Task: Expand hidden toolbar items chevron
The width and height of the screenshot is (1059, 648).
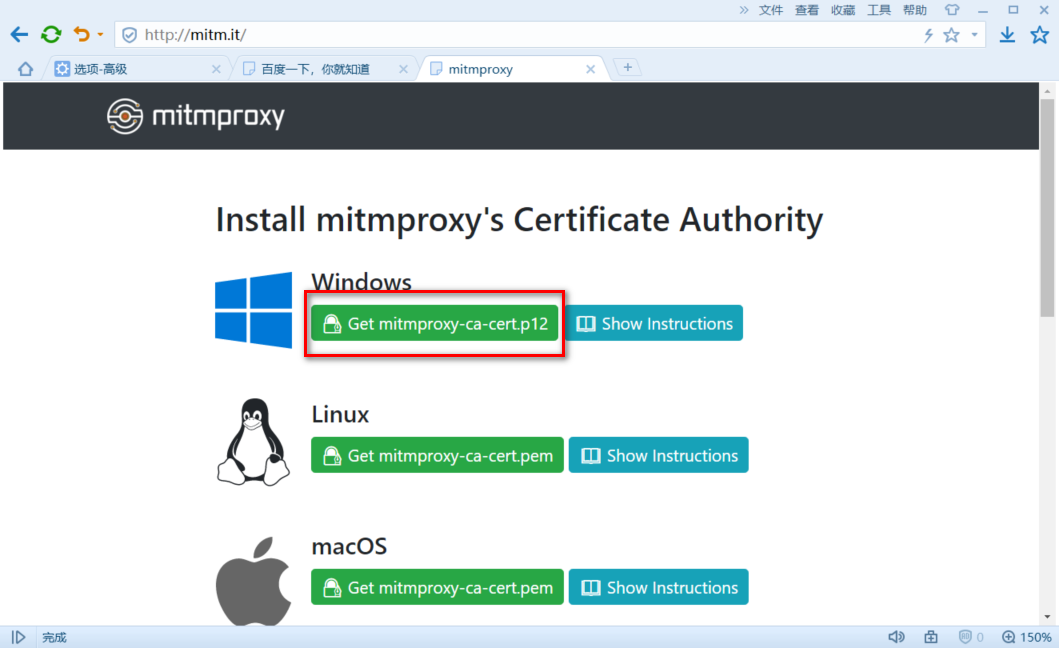Action: click(x=744, y=10)
